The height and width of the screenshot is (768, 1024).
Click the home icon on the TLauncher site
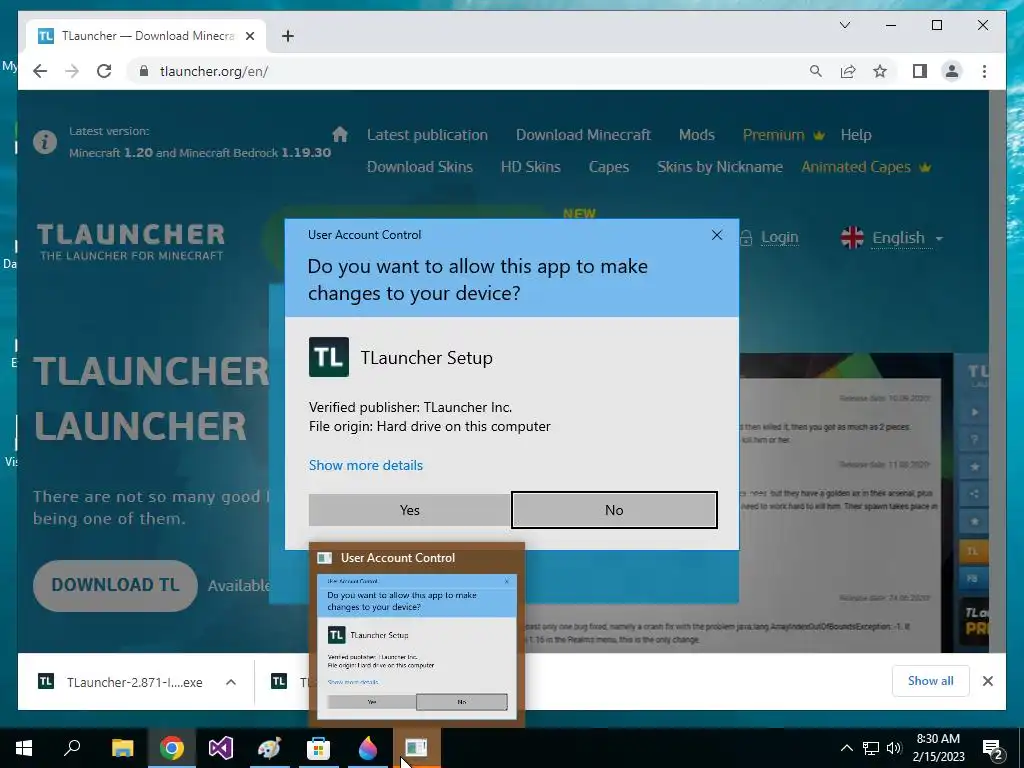[340, 135]
